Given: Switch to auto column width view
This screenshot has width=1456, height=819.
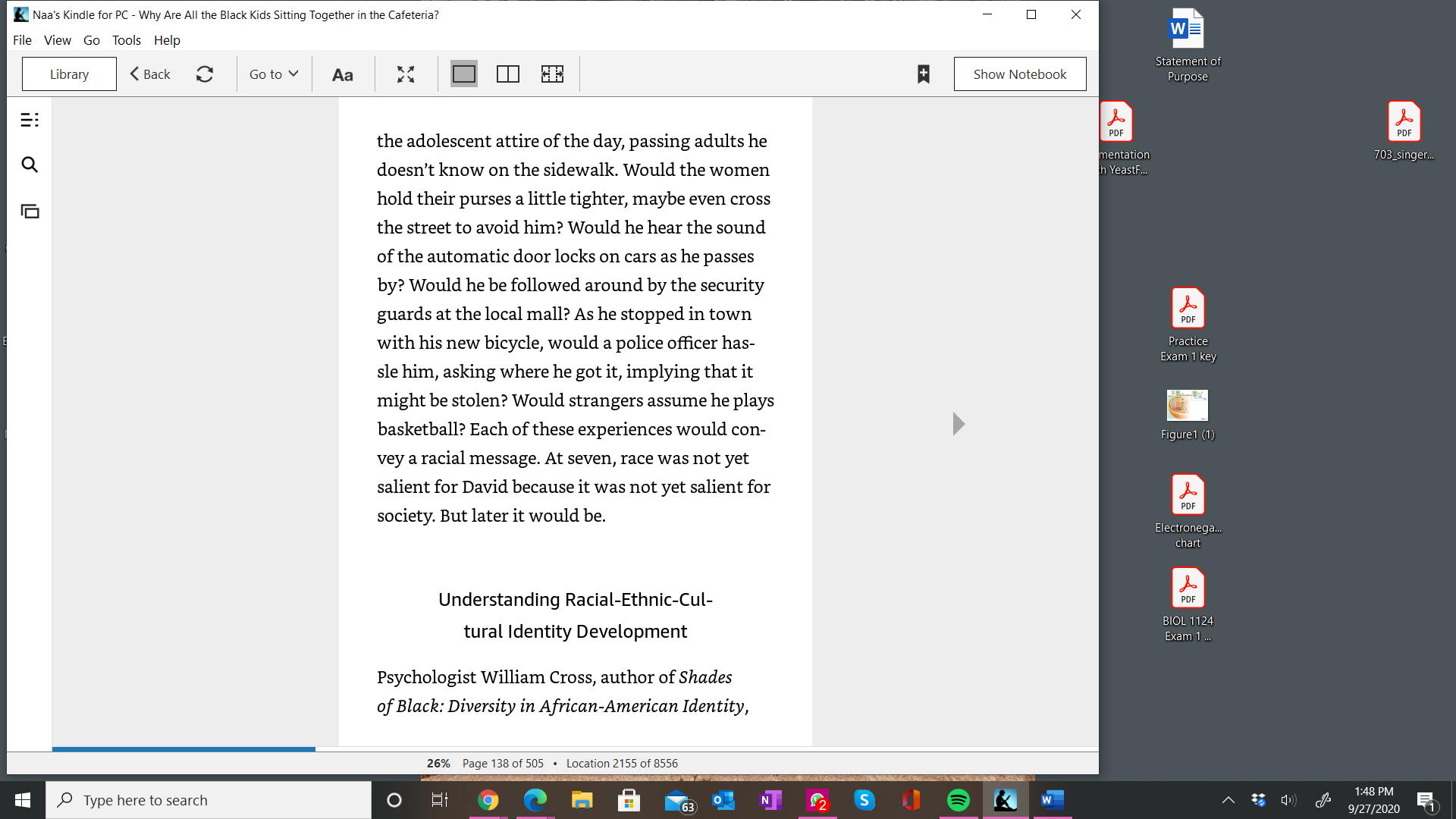Looking at the screenshot, I should (x=552, y=74).
